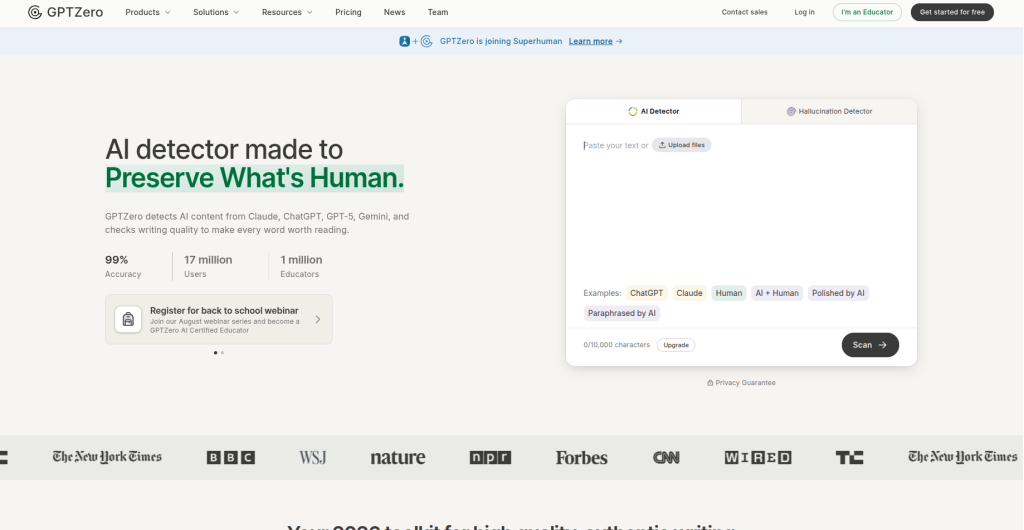The height and width of the screenshot is (530, 1024).
Task: Click GPTZero is joining Superhuman text
Action: tap(501, 41)
